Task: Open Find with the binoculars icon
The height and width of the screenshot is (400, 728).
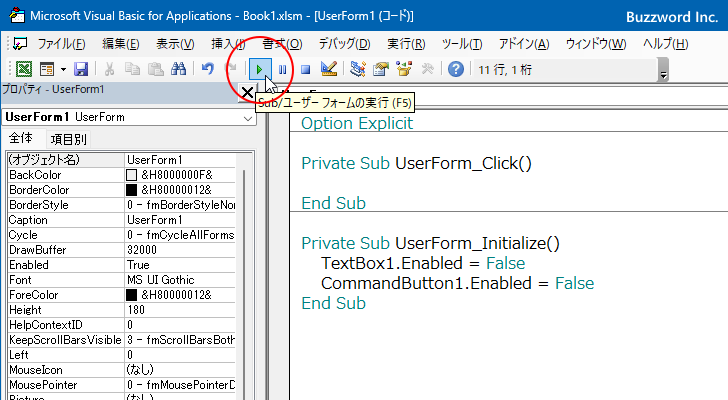Action: click(178, 69)
